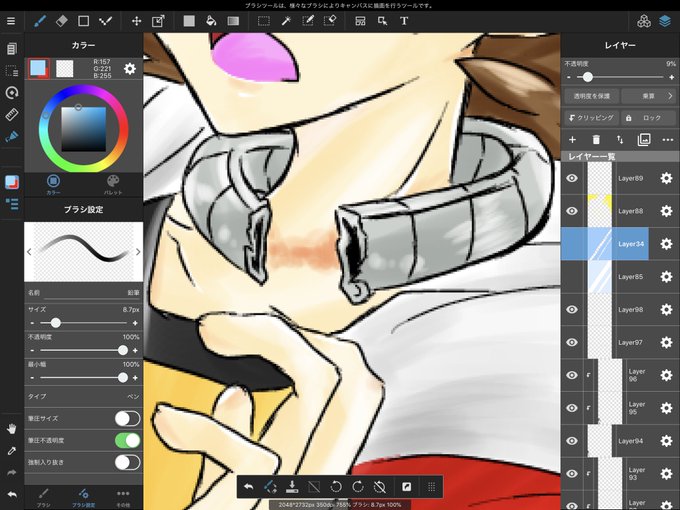Select the Brush tool
680x510 pixels.
click(x=40, y=21)
